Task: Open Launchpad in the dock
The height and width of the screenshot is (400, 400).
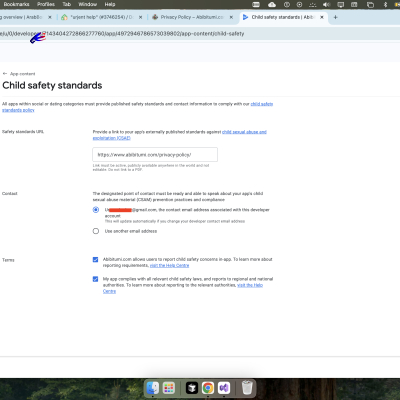Action: pos(169,388)
